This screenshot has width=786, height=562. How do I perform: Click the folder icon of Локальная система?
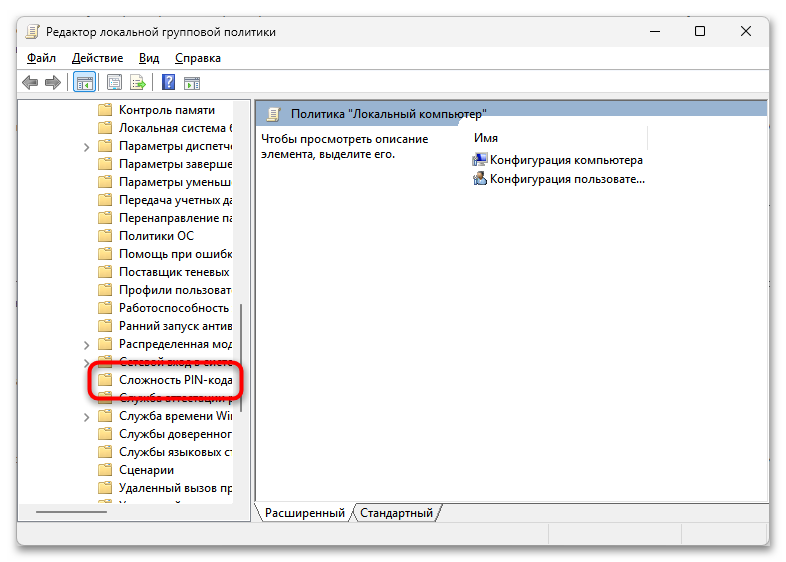(x=105, y=128)
